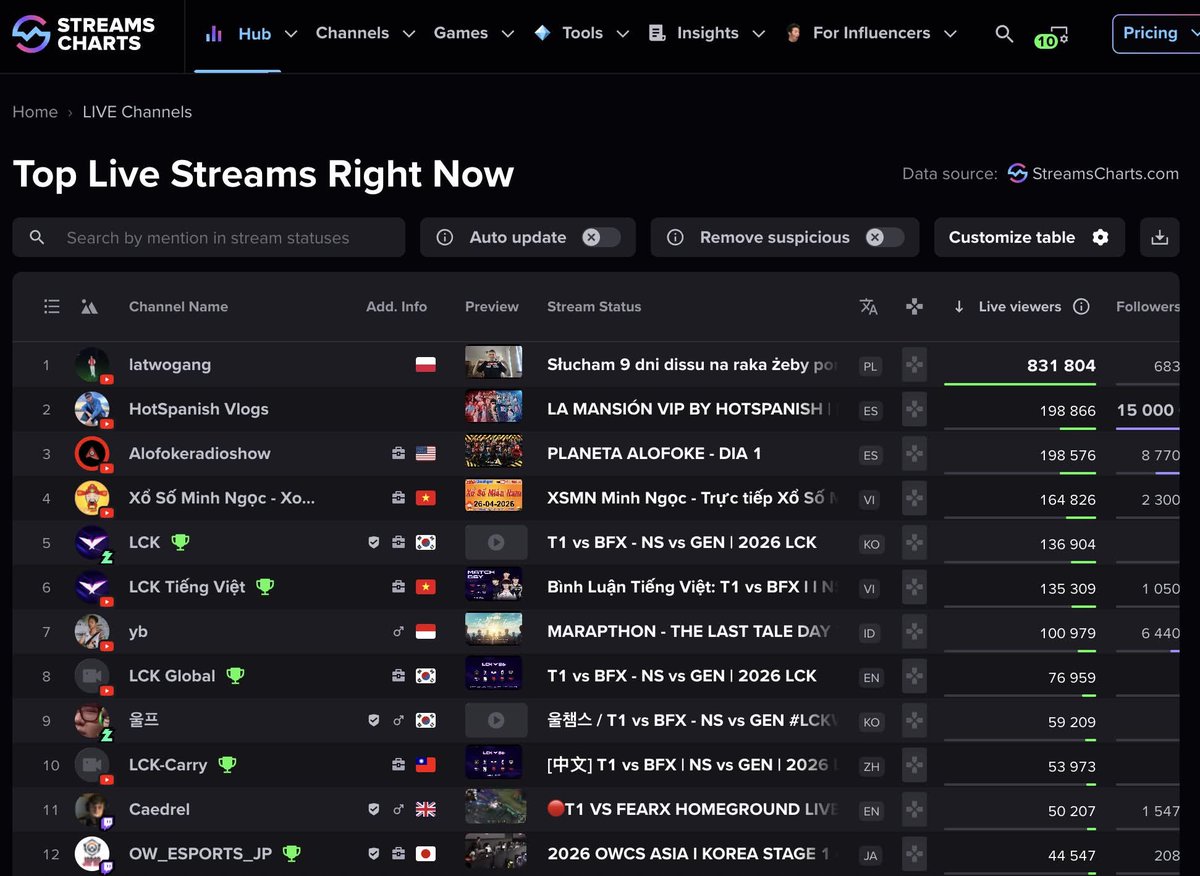Open the latwogang stream preview thumbnail

(493, 362)
